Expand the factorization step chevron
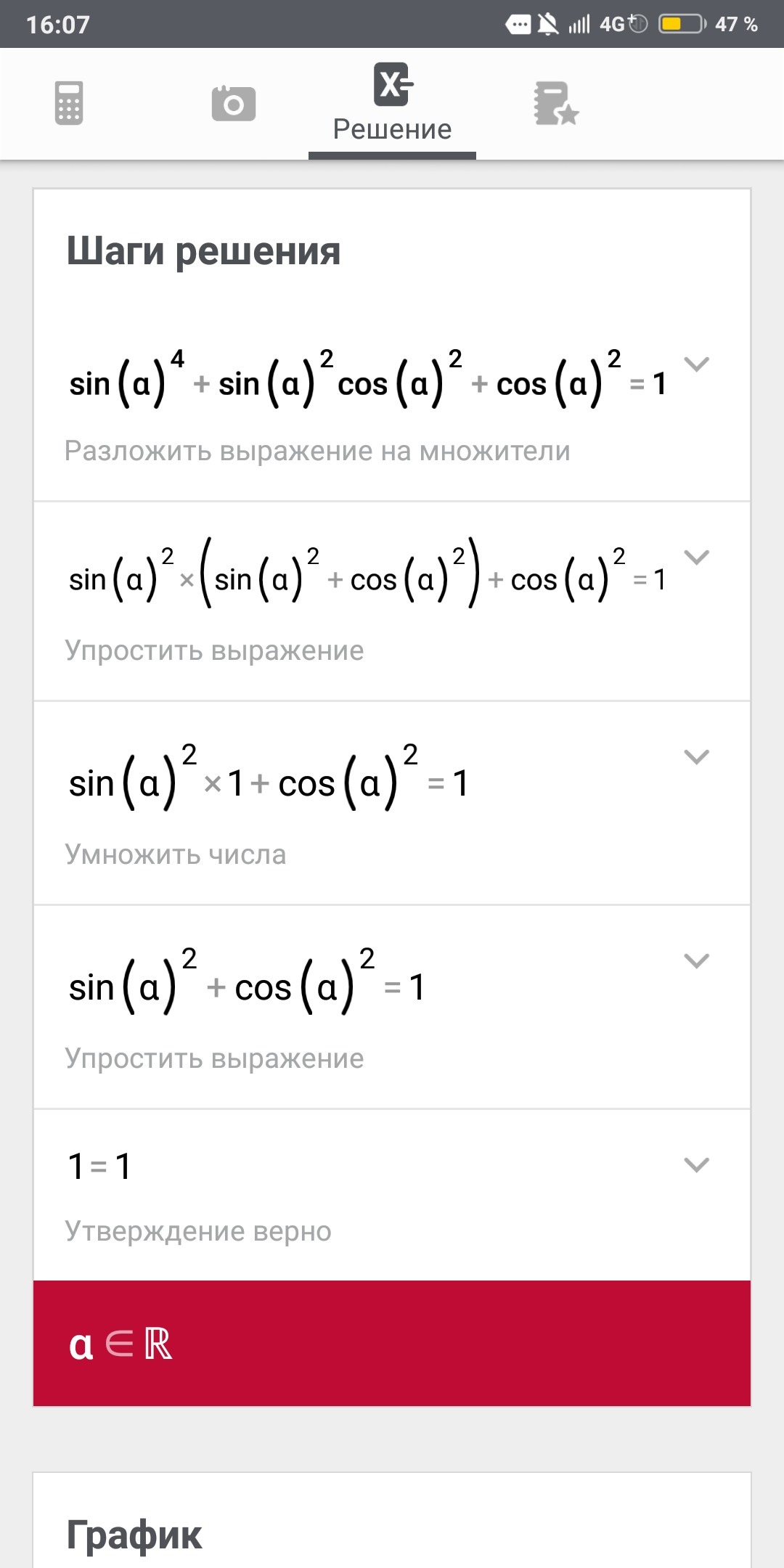Image resolution: width=784 pixels, height=1568 pixels. point(696,364)
